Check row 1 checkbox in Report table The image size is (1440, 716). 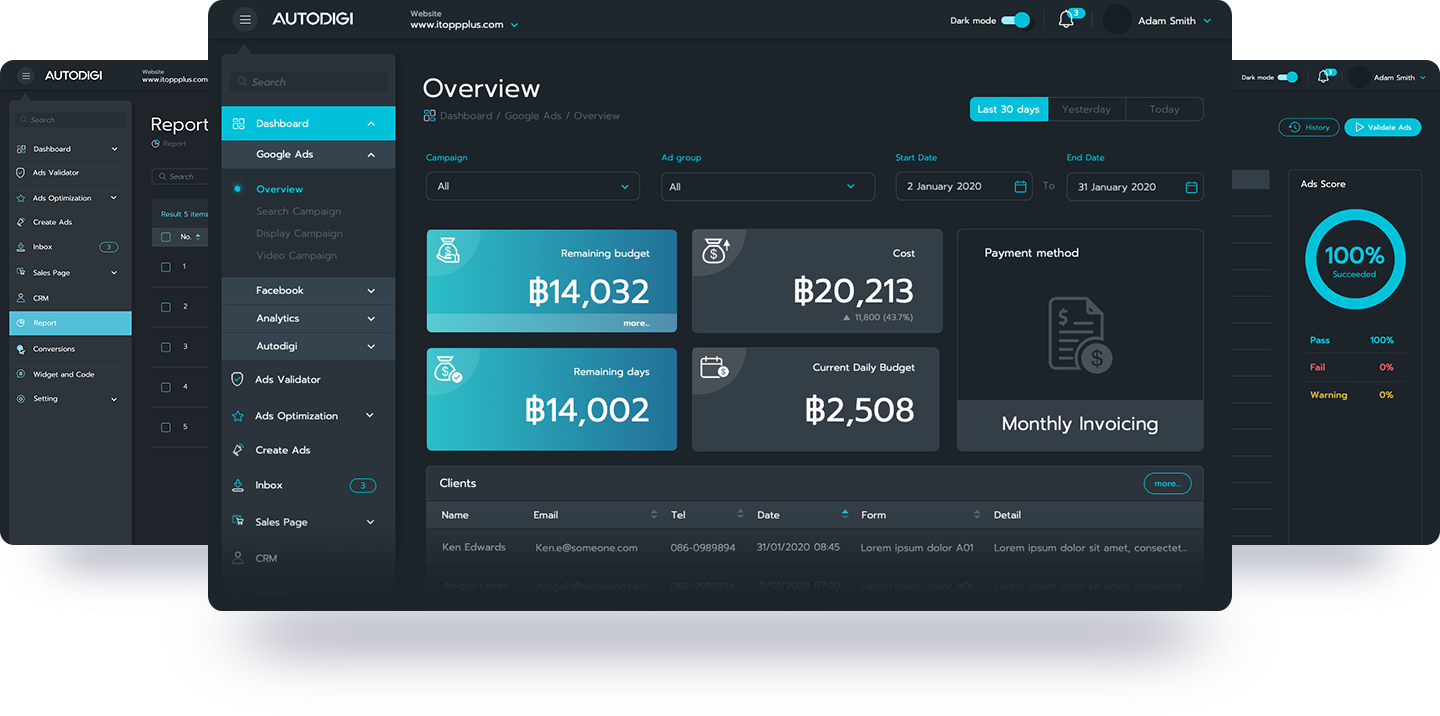pyautogui.click(x=166, y=267)
